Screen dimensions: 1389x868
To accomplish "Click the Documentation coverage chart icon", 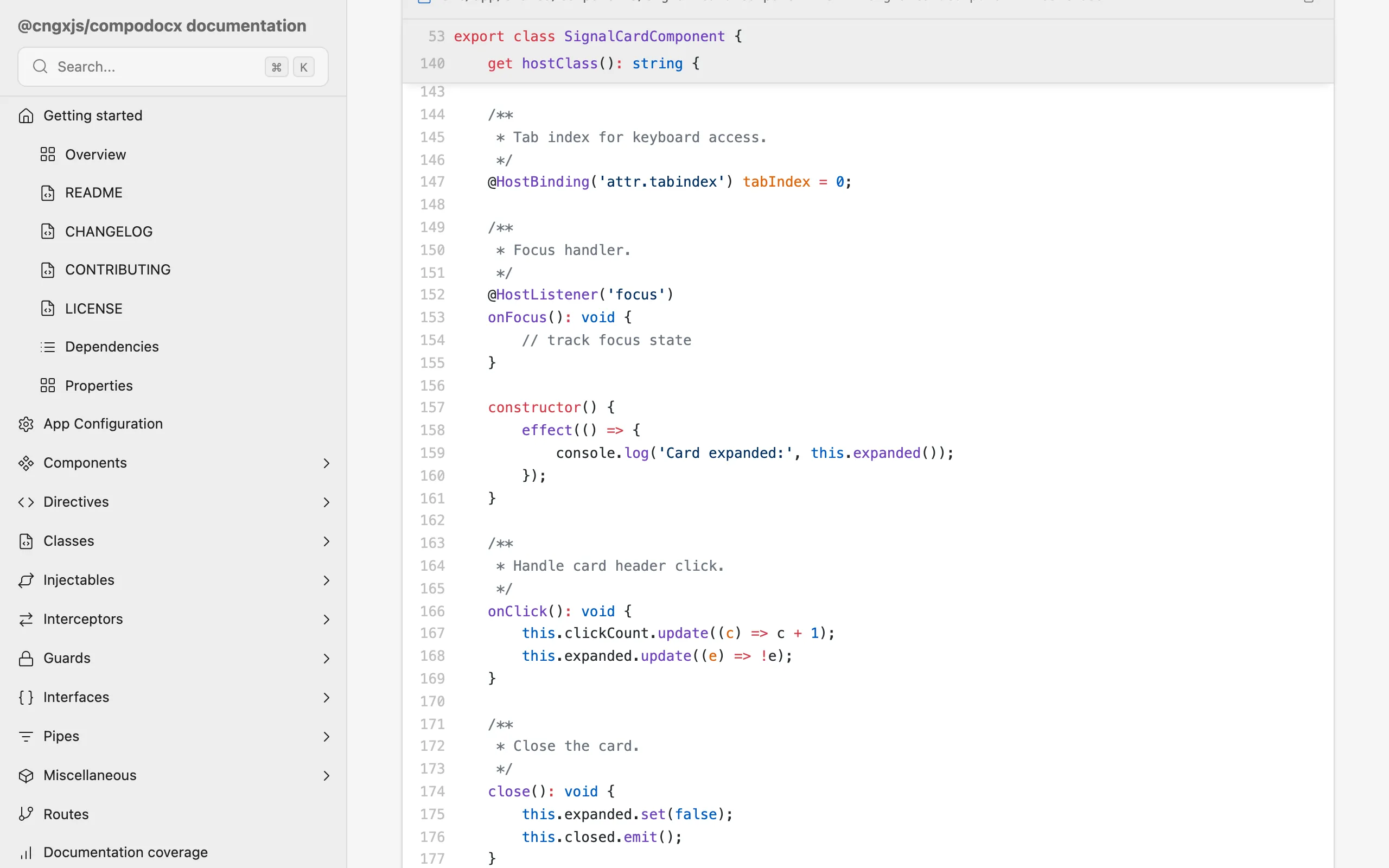I will pos(26,853).
